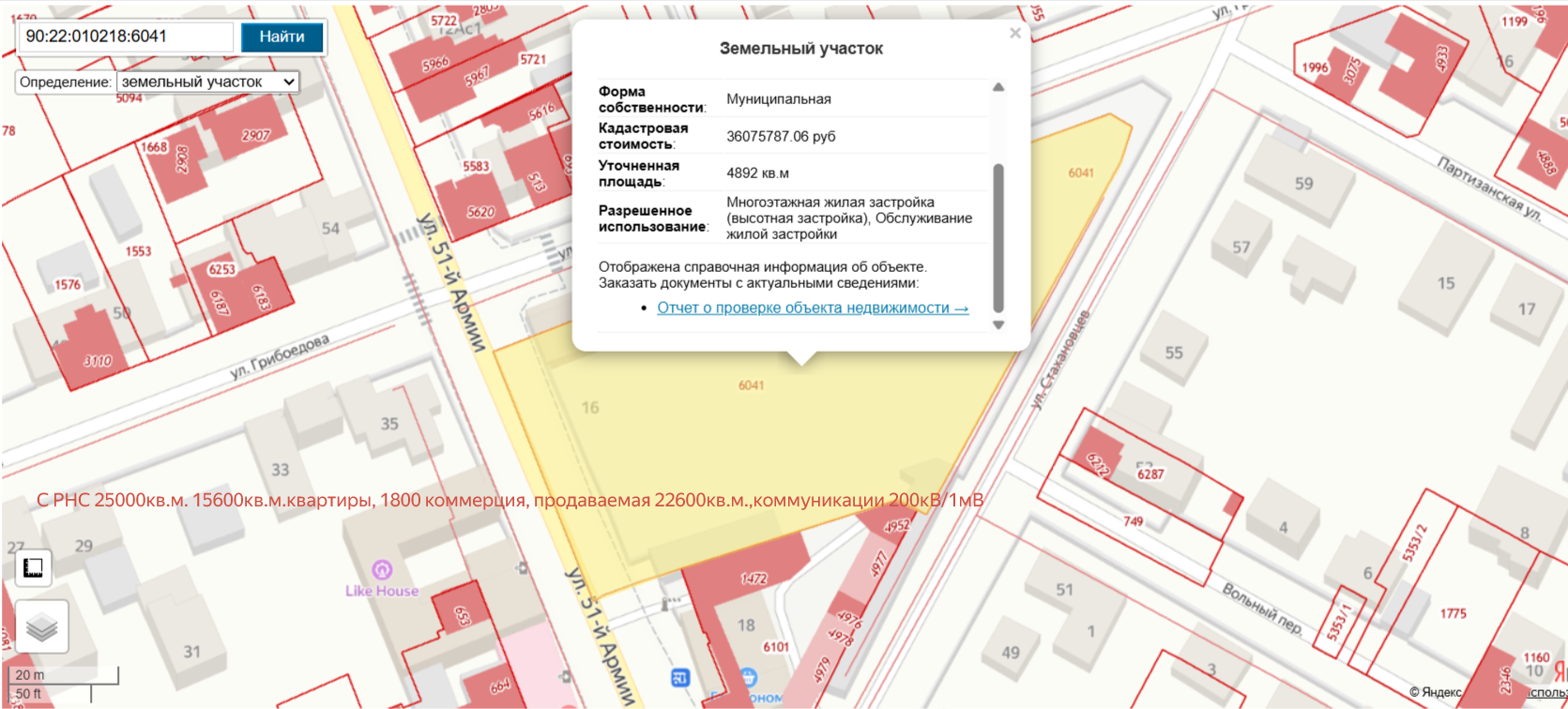This screenshot has height=709, width=1568.
Task: Select red cadastral parcel 2907
Action: [x=254, y=136]
